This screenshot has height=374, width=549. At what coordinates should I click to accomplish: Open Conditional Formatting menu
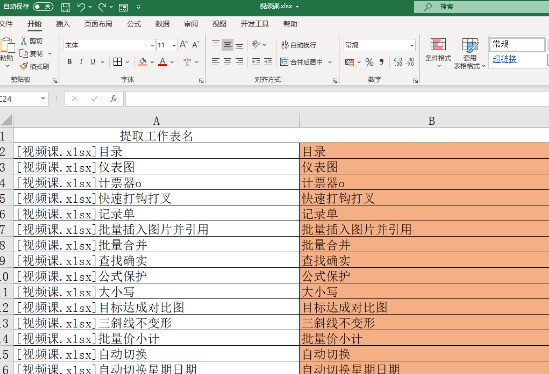pyautogui.click(x=438, y=50)
